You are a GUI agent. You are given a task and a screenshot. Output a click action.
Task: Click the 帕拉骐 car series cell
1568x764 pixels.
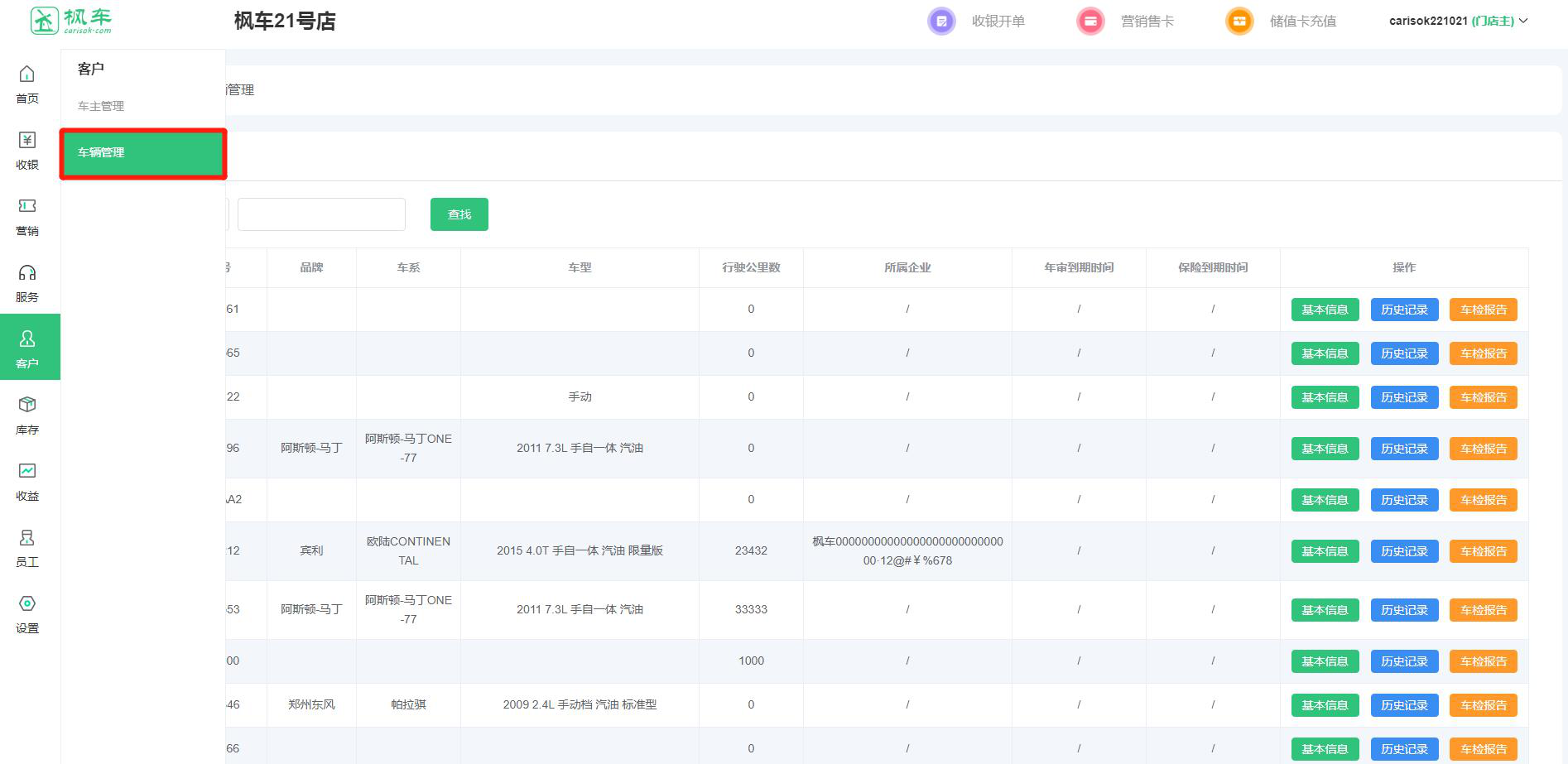[x=408, y=704]
